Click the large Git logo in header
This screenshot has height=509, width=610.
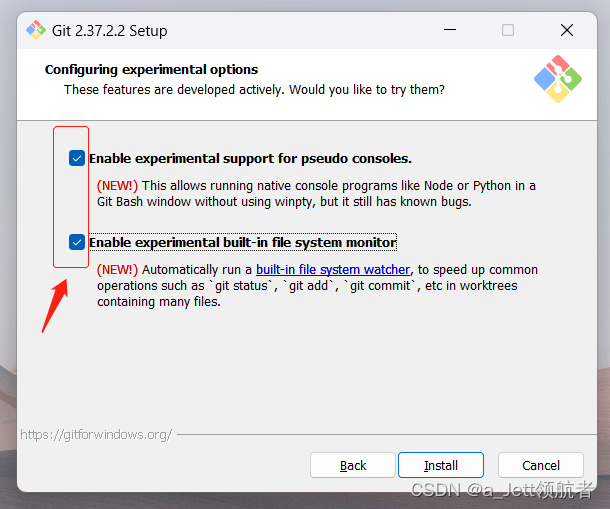(558, 79)
